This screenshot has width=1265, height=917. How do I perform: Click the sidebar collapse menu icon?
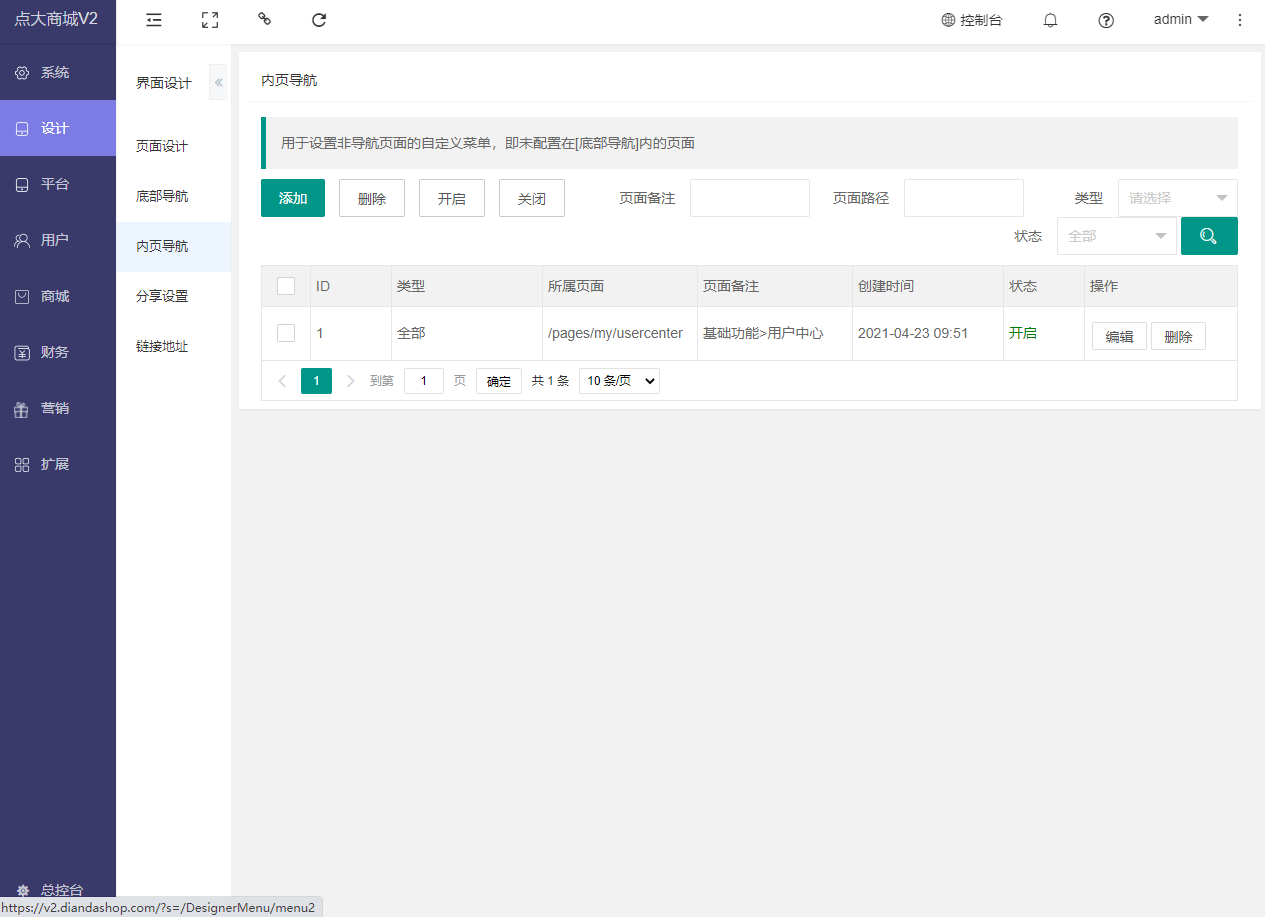tap(153, 20)
